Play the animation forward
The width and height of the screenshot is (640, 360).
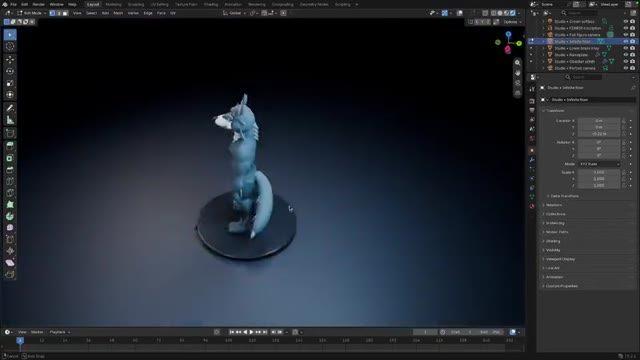[251, 332]
